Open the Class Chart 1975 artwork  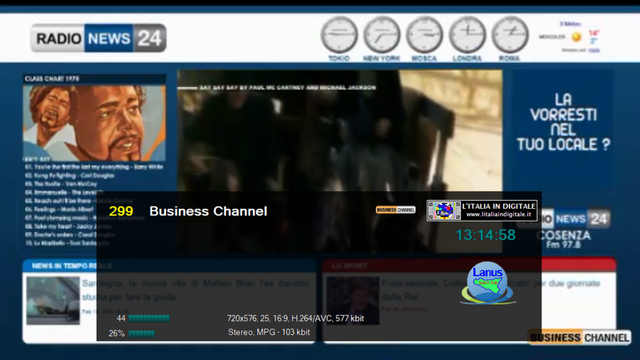[x=94, y=123]
